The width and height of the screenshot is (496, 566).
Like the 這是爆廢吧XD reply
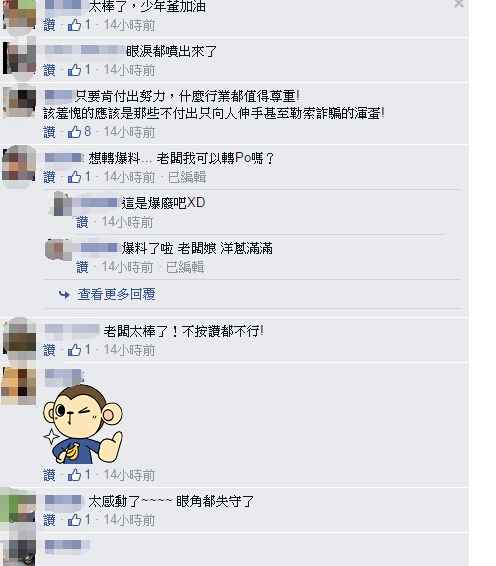[x=82, y=222]
